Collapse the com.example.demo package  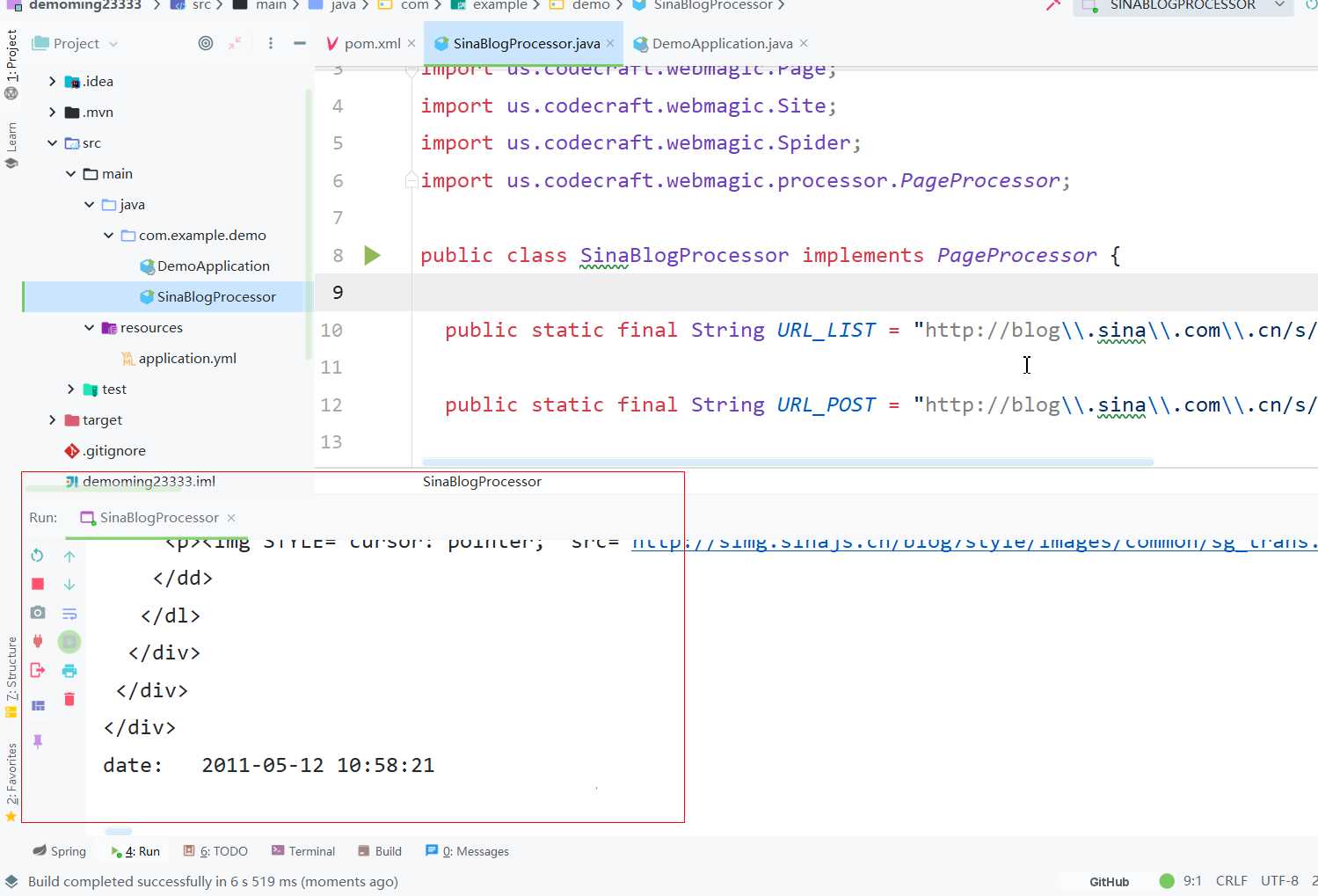click(108, 235)
